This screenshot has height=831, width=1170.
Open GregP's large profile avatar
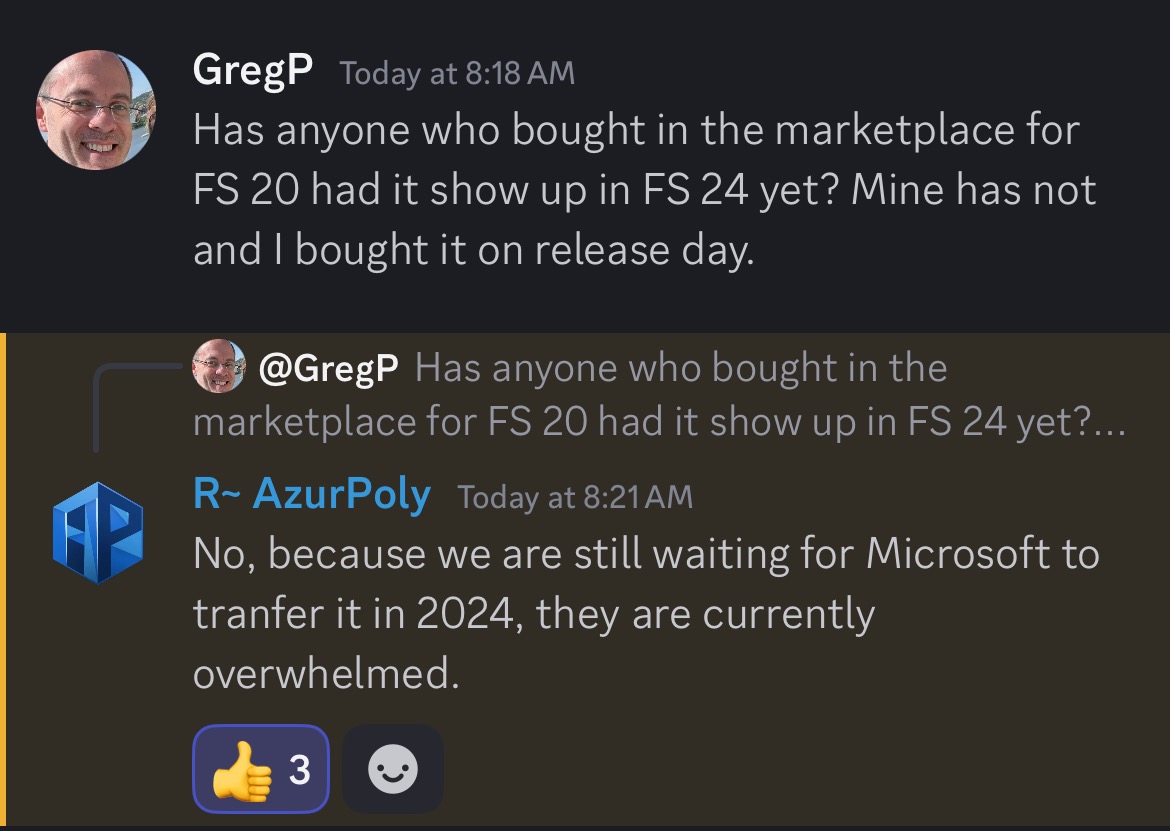(96, 110)
